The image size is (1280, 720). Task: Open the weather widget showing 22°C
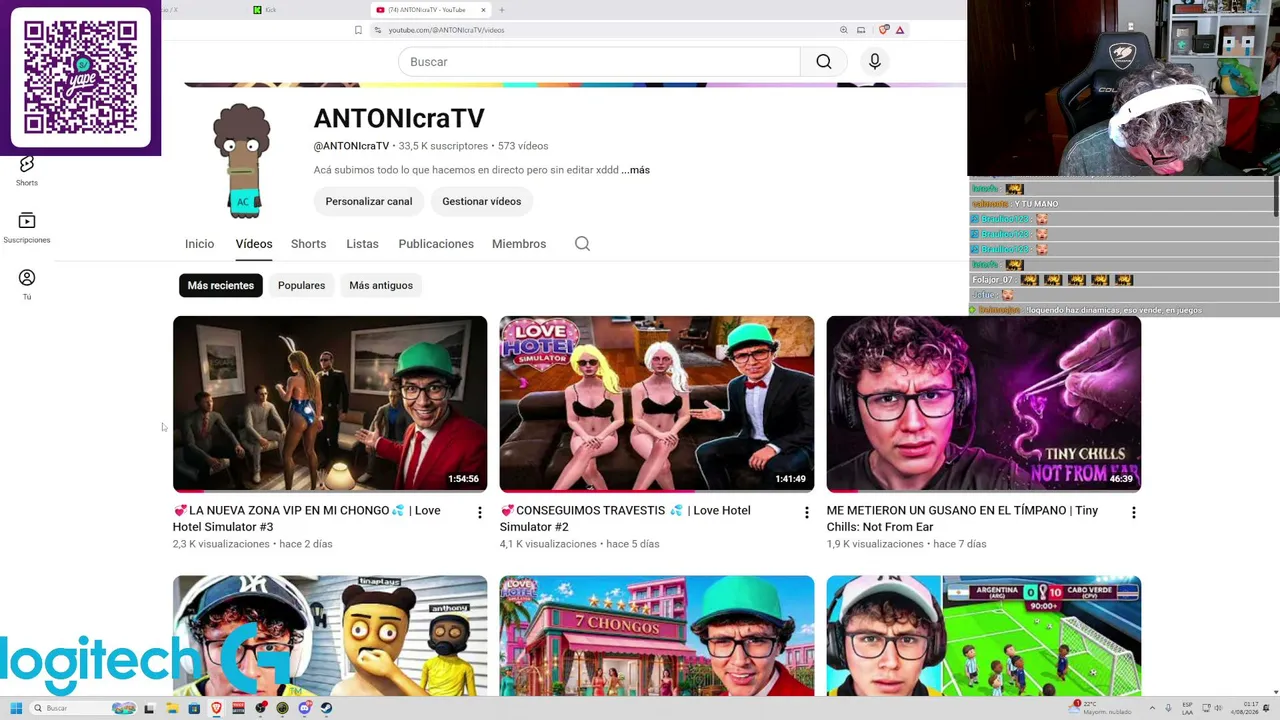pyautogui.click(x=1102, y=708)
